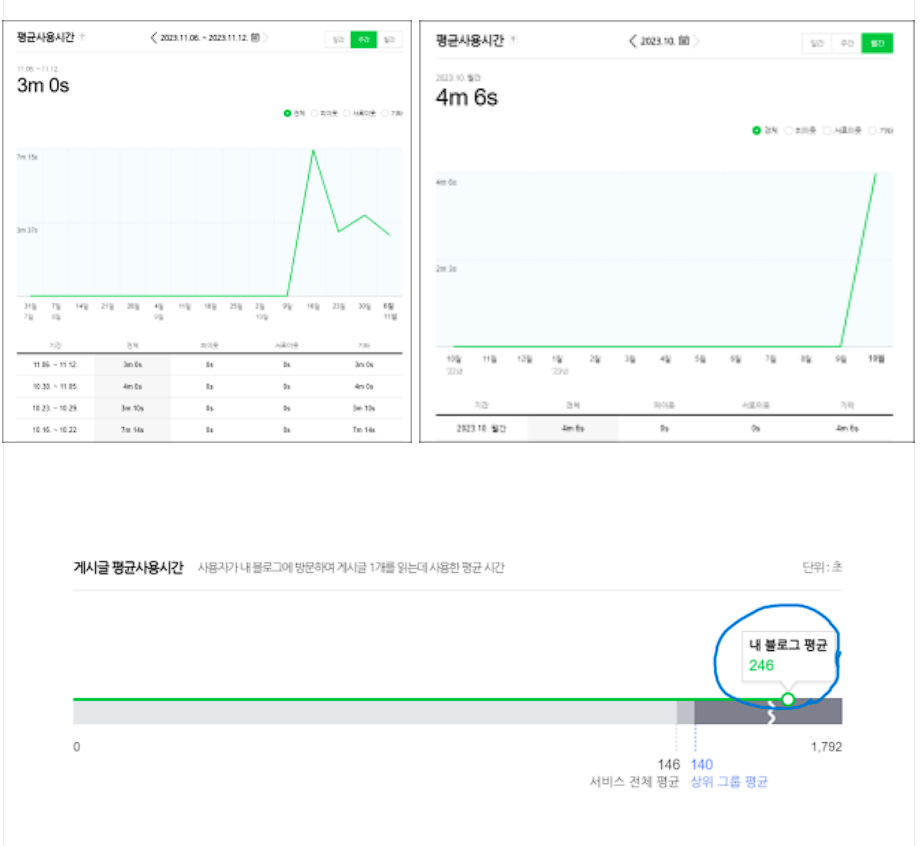Screen dimensions: 922x846
Task: Select active 월간 tab in the 2023.10. panel
Action: click(x=877, y=43)
